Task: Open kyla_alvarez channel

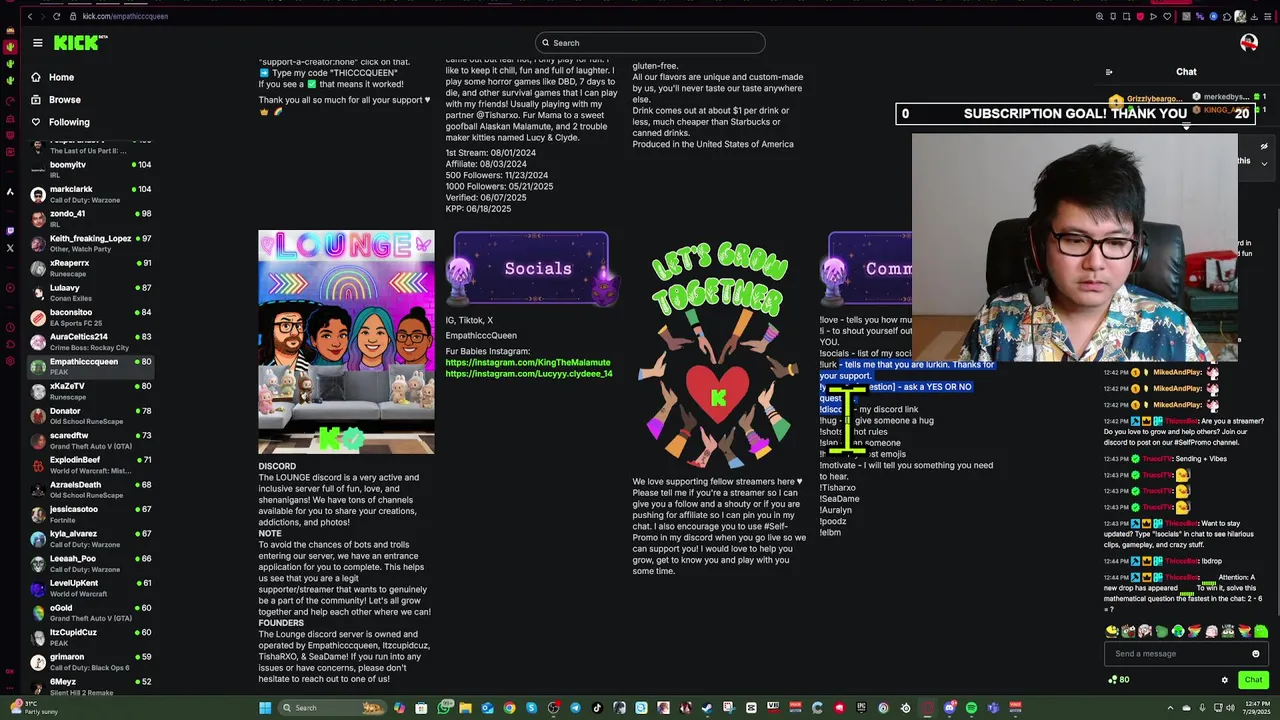Action: (x=90, y=539)
